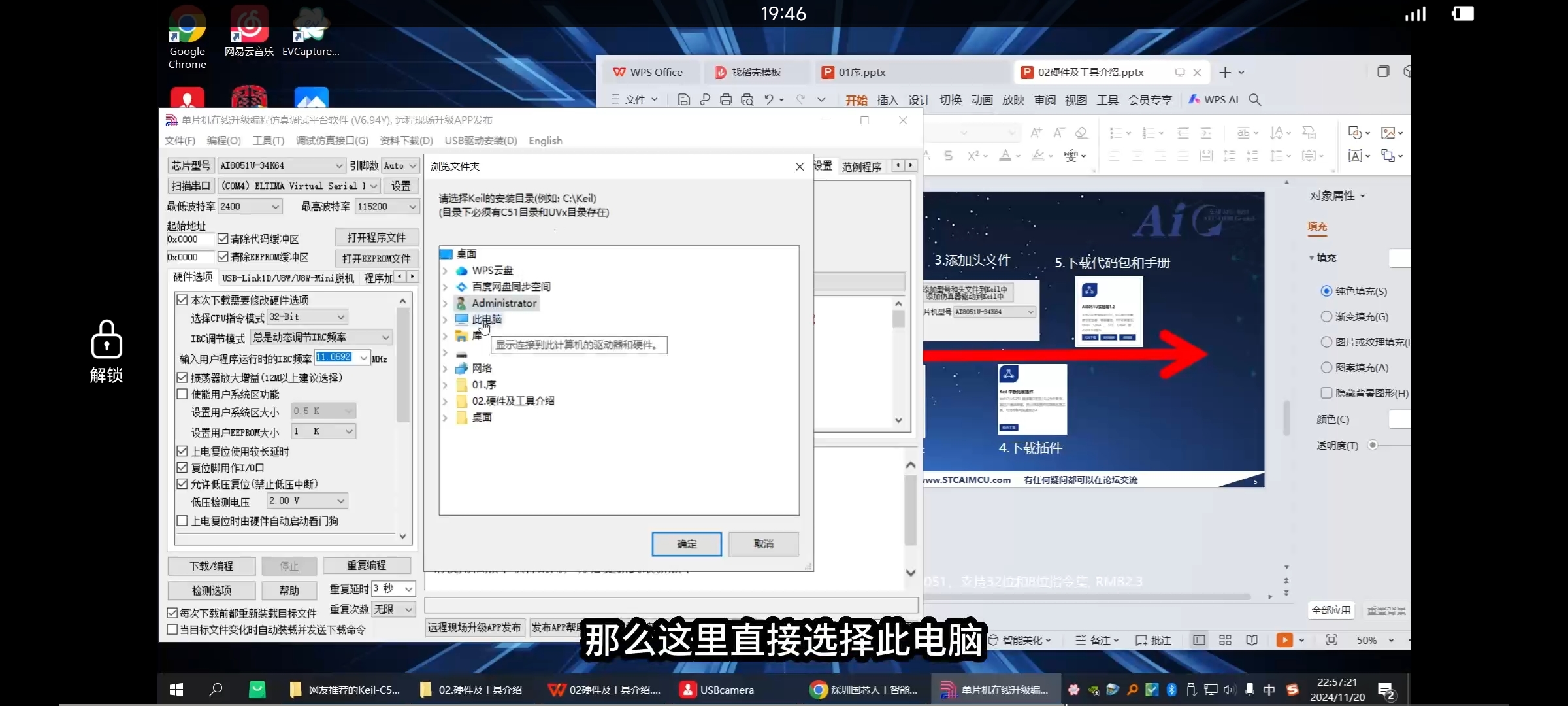Toggle 本次下载需要修改硬件选项 checkbox
Viewport: 1568px width, 706px height.
point(182,300)
